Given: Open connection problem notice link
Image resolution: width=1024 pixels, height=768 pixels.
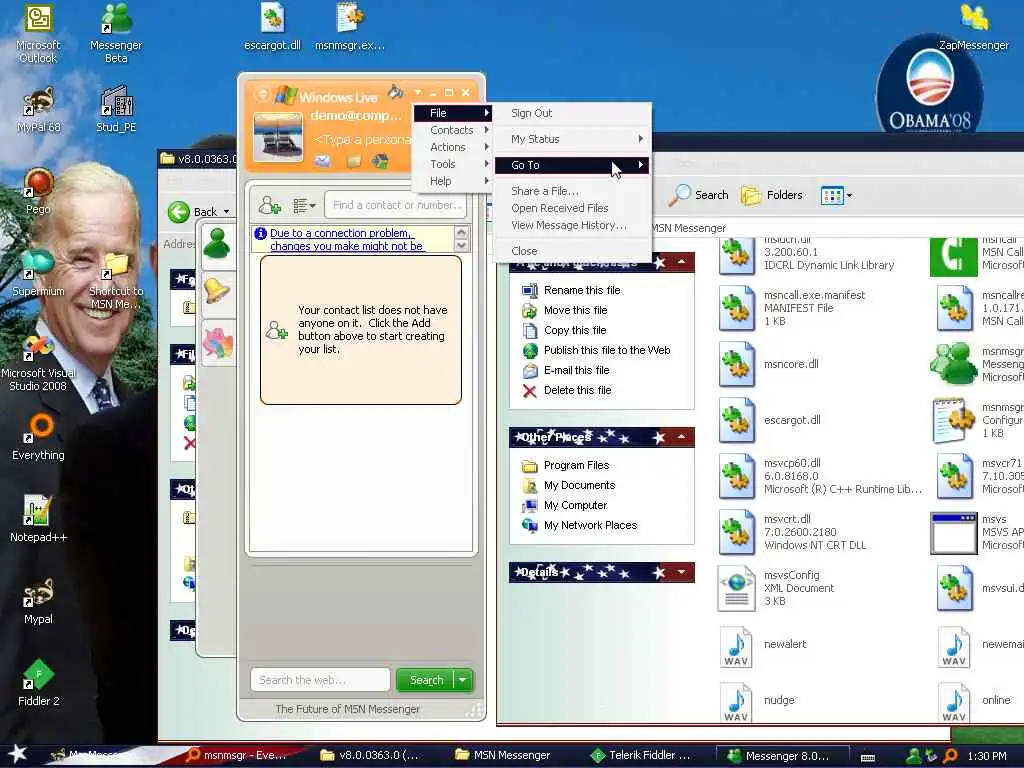Looking at the screenshot, I should 347,240.
